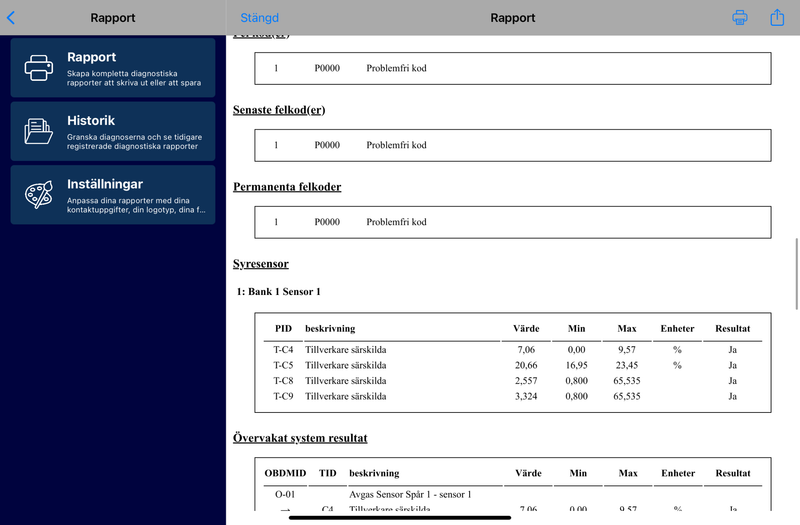The width and height of the screenshot is (800, 525).
Task: Click the T-C9 PID cell
Action: tap(283, 396)
